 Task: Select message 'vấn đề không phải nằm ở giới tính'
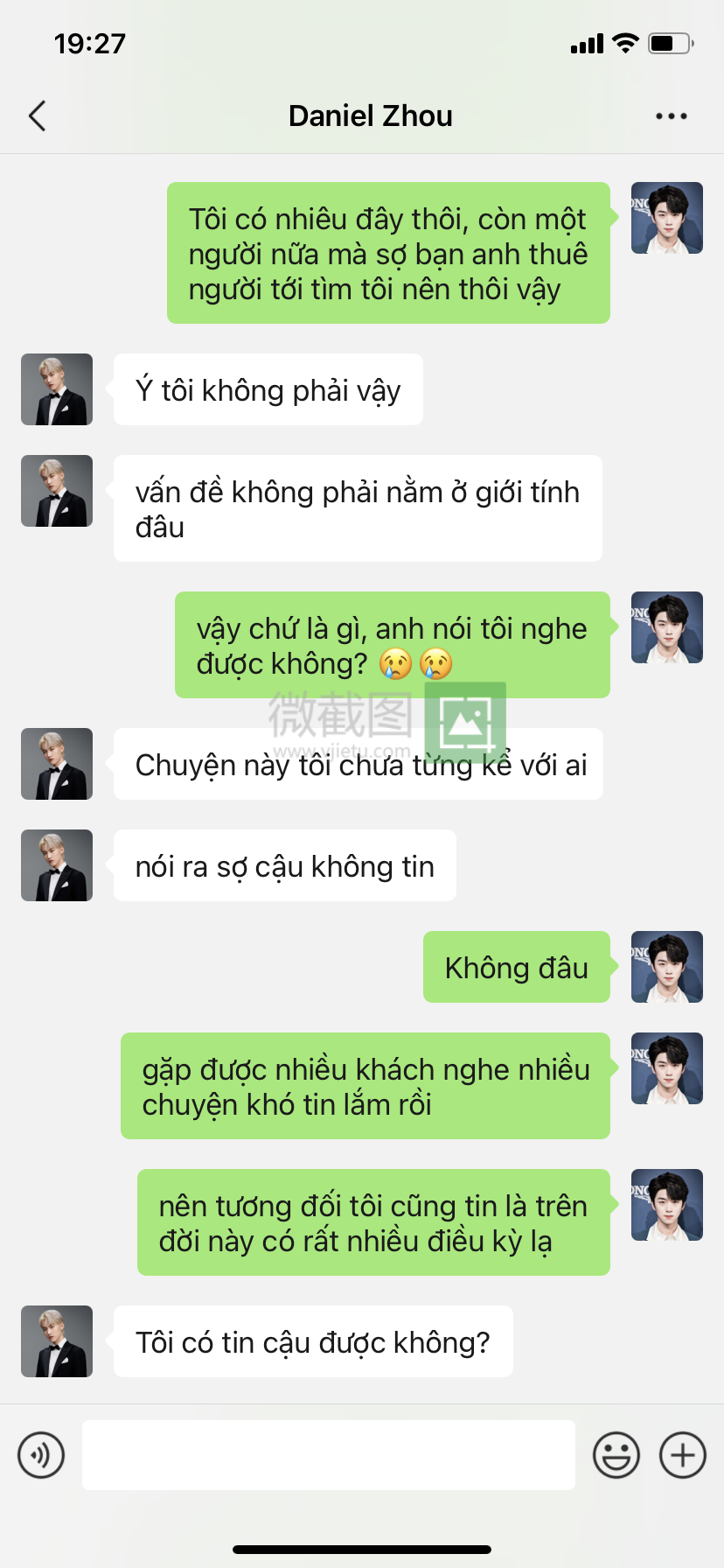tap(358, 508)
